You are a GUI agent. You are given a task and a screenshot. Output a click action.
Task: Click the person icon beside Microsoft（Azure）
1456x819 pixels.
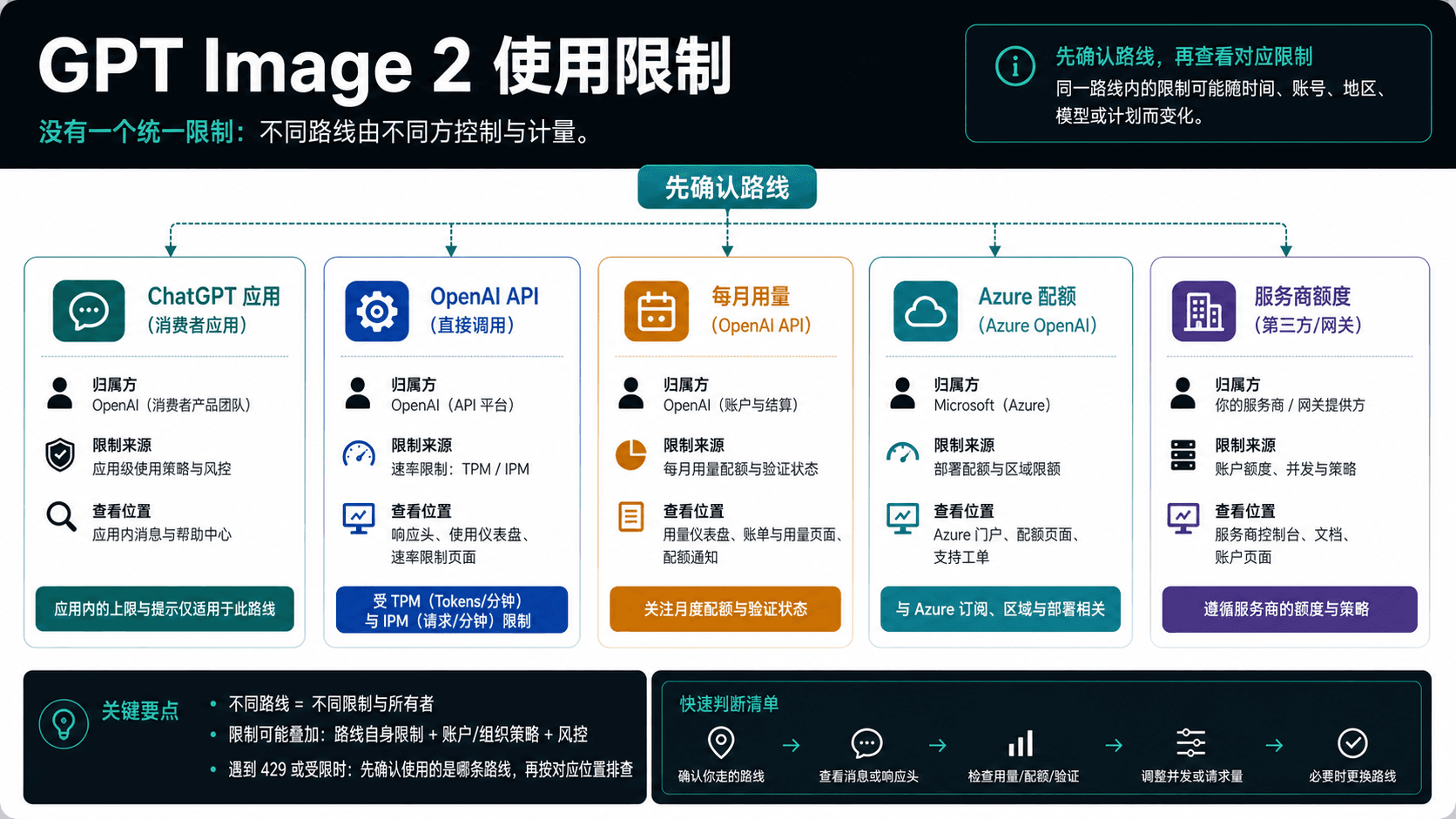coord(903,393)
